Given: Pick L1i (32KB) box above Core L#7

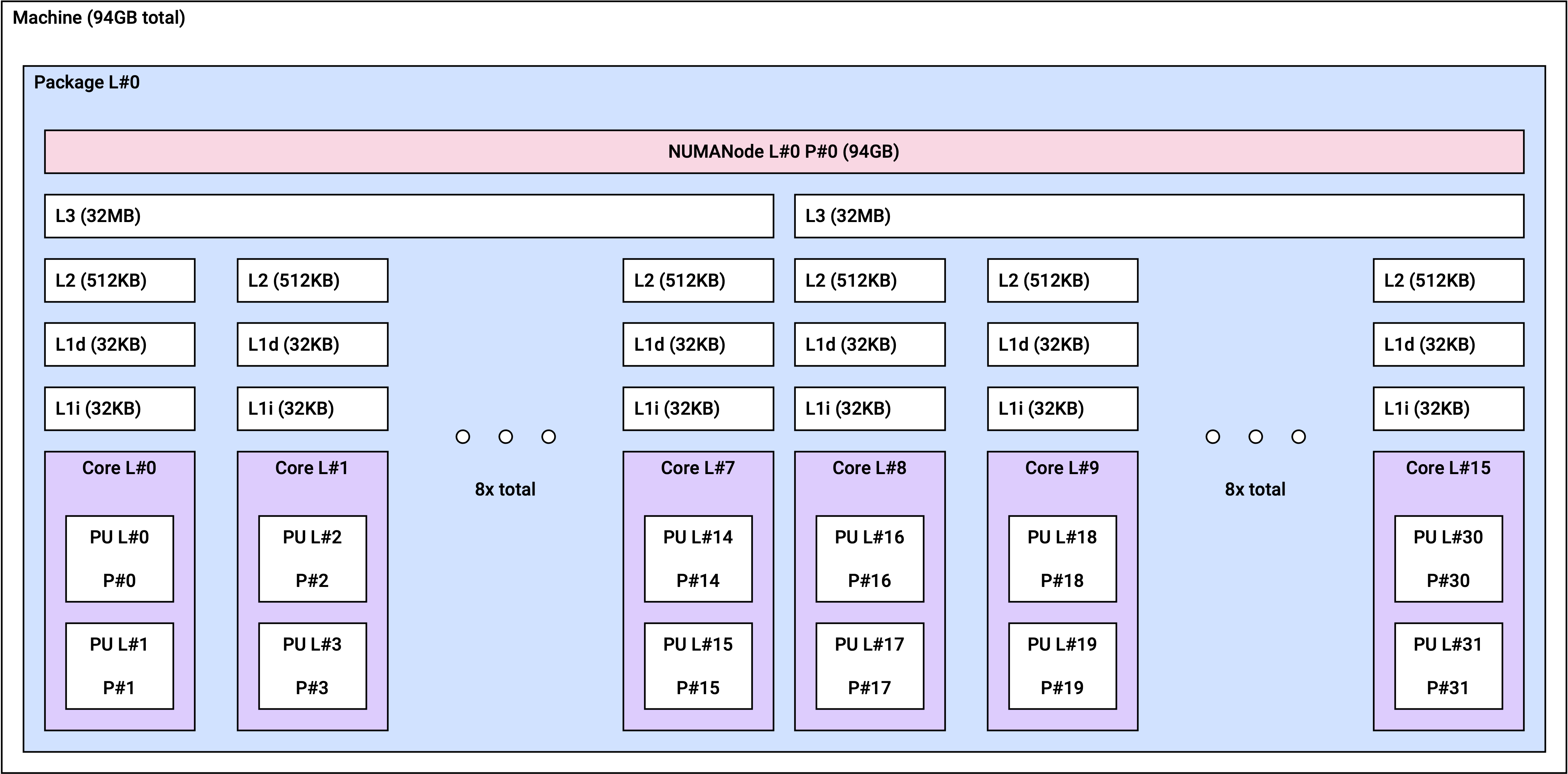Looking at the screenshot, I should [x=698, y=408].
